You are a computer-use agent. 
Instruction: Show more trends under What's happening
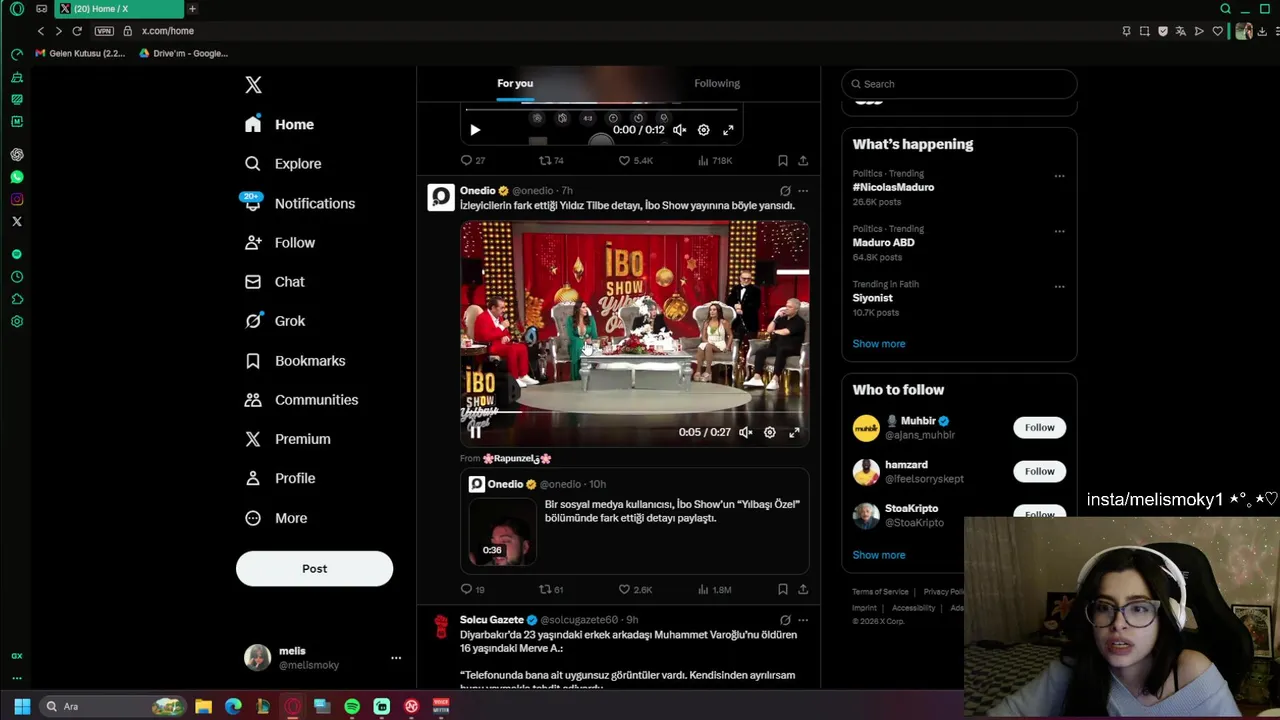(x=878, y=344)
